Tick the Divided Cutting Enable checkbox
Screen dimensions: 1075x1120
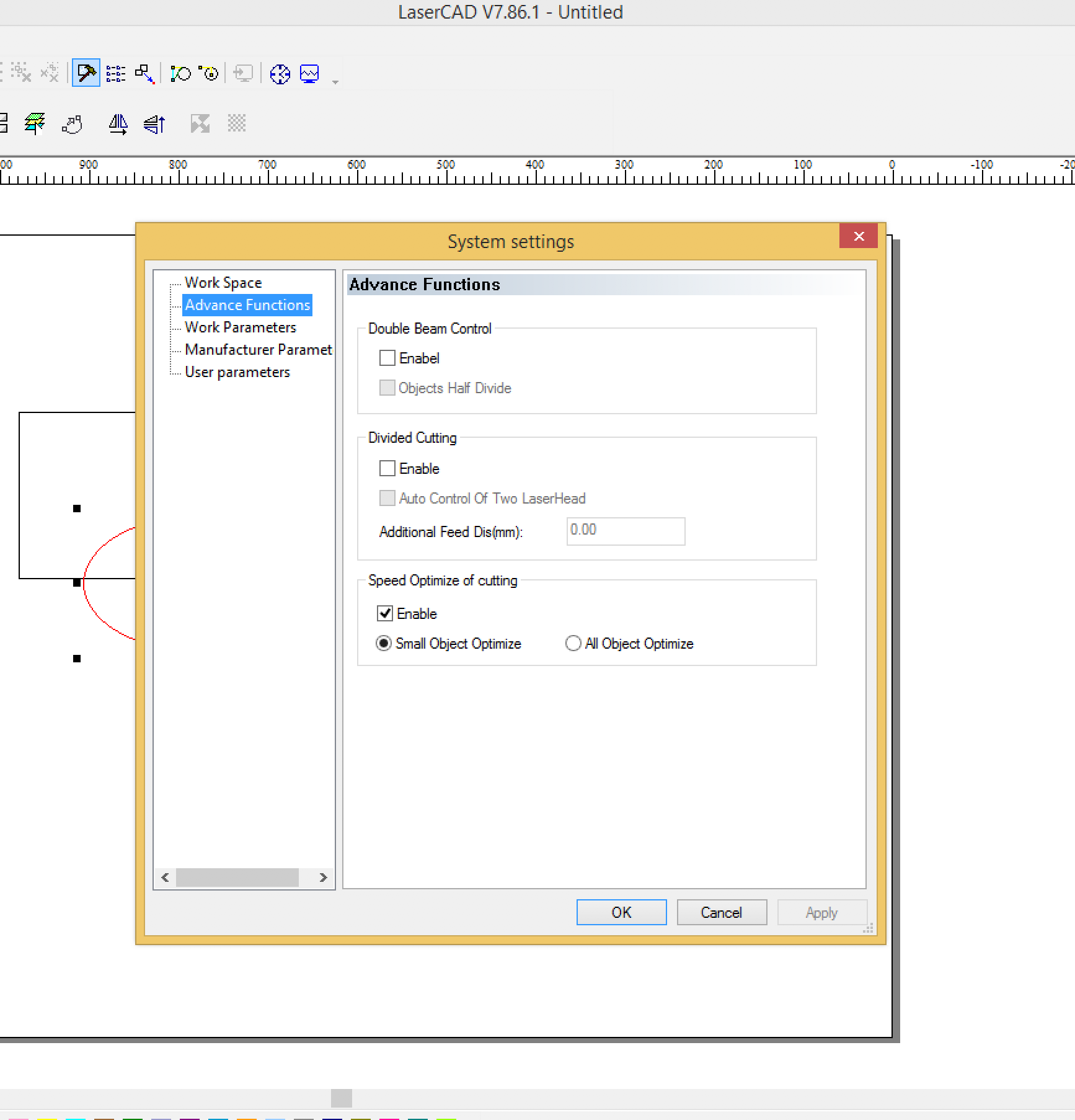click(x=387, y=468)
